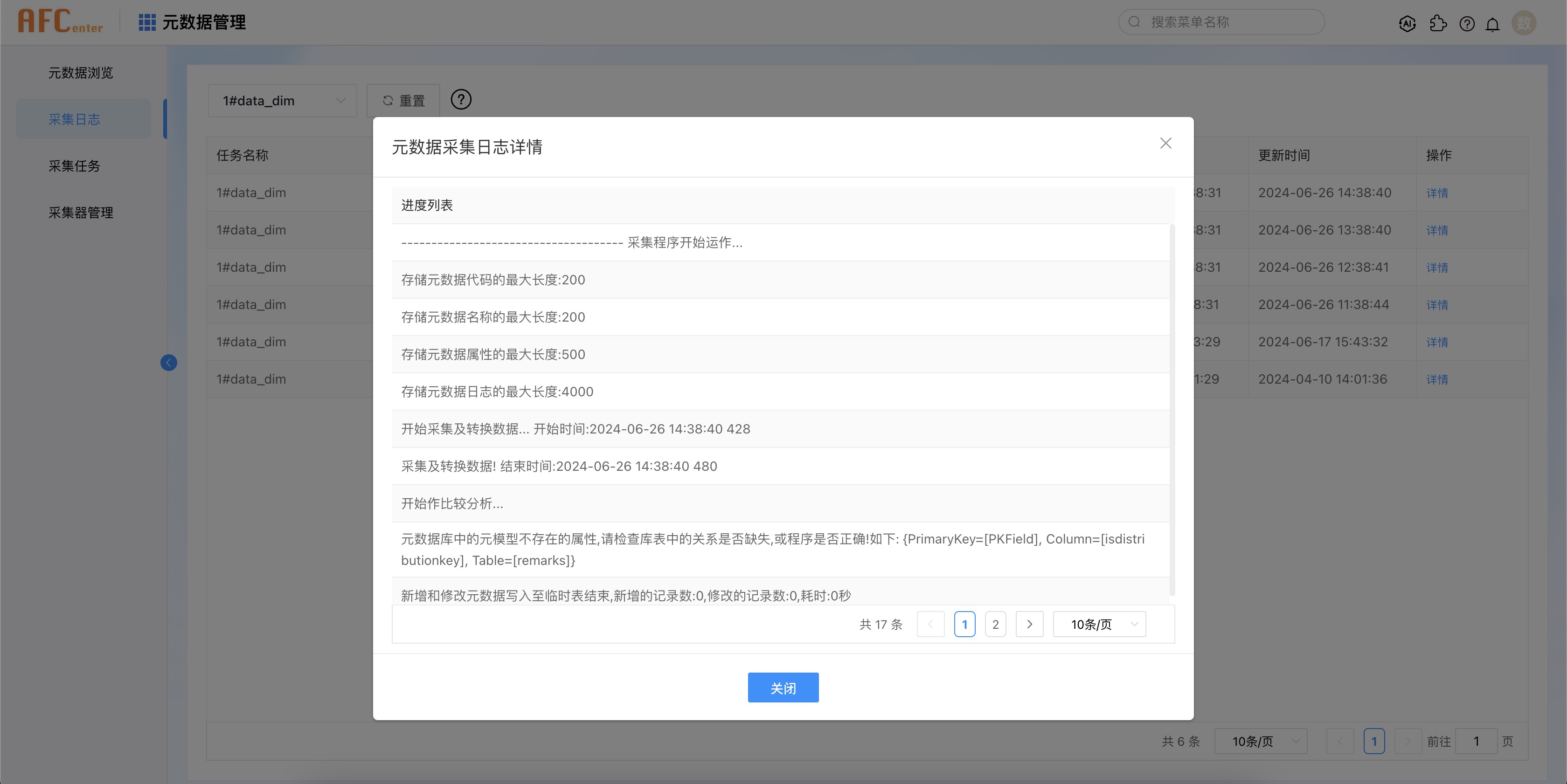Click the PrimaryKey missing attribute log row

pyautogui.click(x=780, y=550)
